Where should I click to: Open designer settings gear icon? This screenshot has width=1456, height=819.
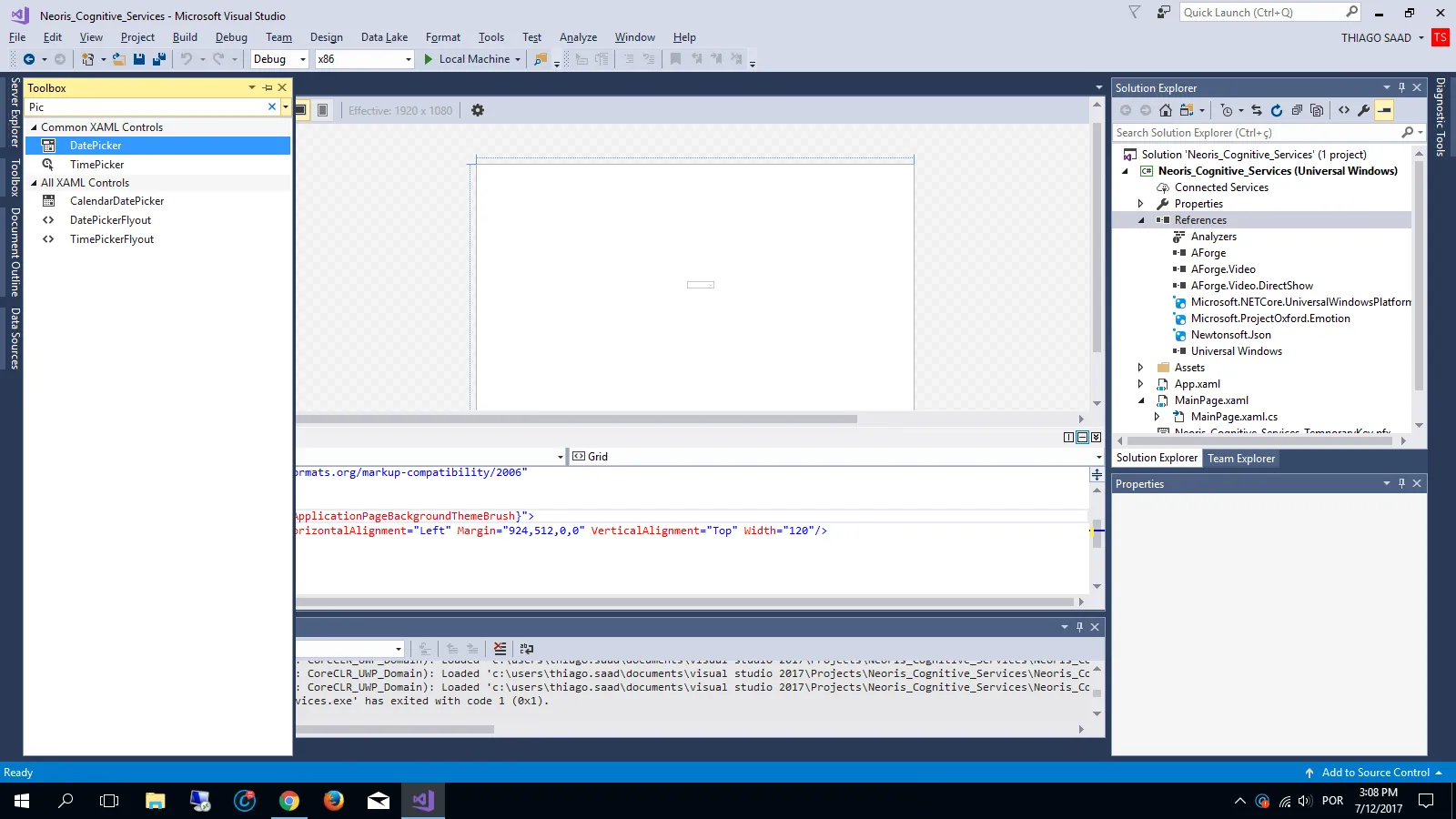478,110
